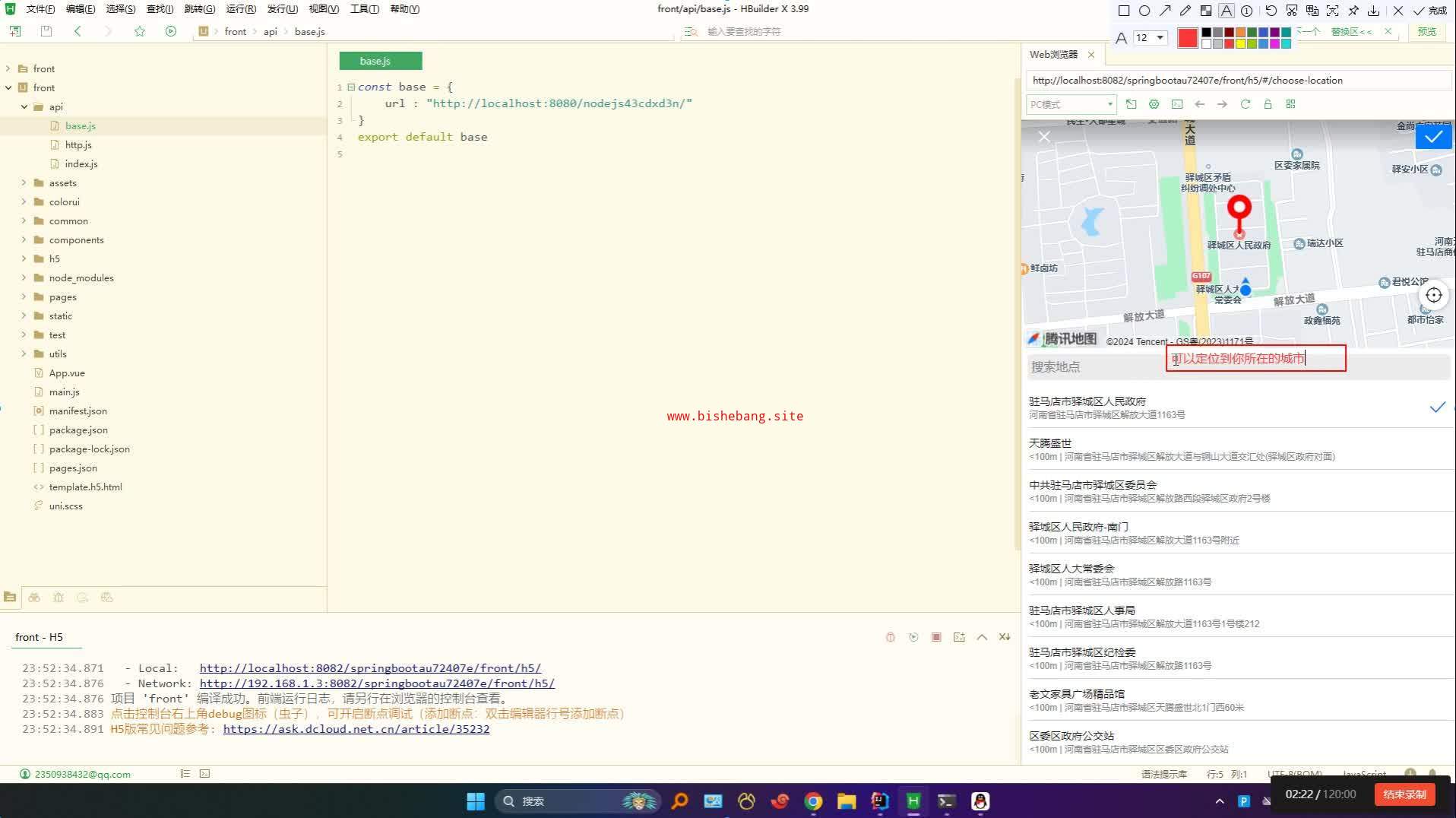Select the pencil drawing tool
1456x818 pixels.
pos(1185,11)
